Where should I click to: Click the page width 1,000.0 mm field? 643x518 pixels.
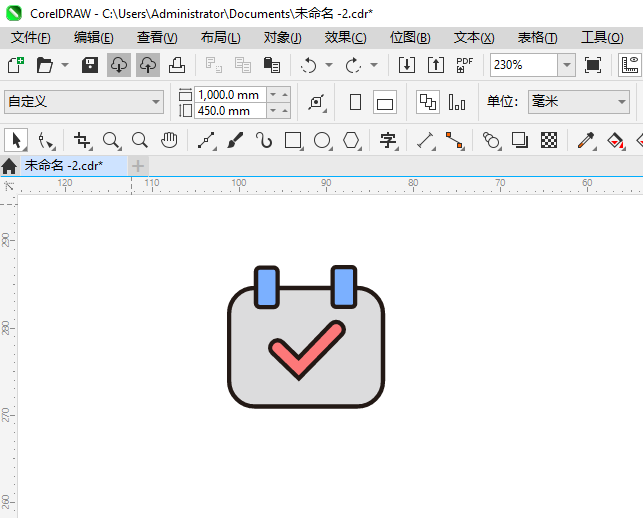point(230,95)
